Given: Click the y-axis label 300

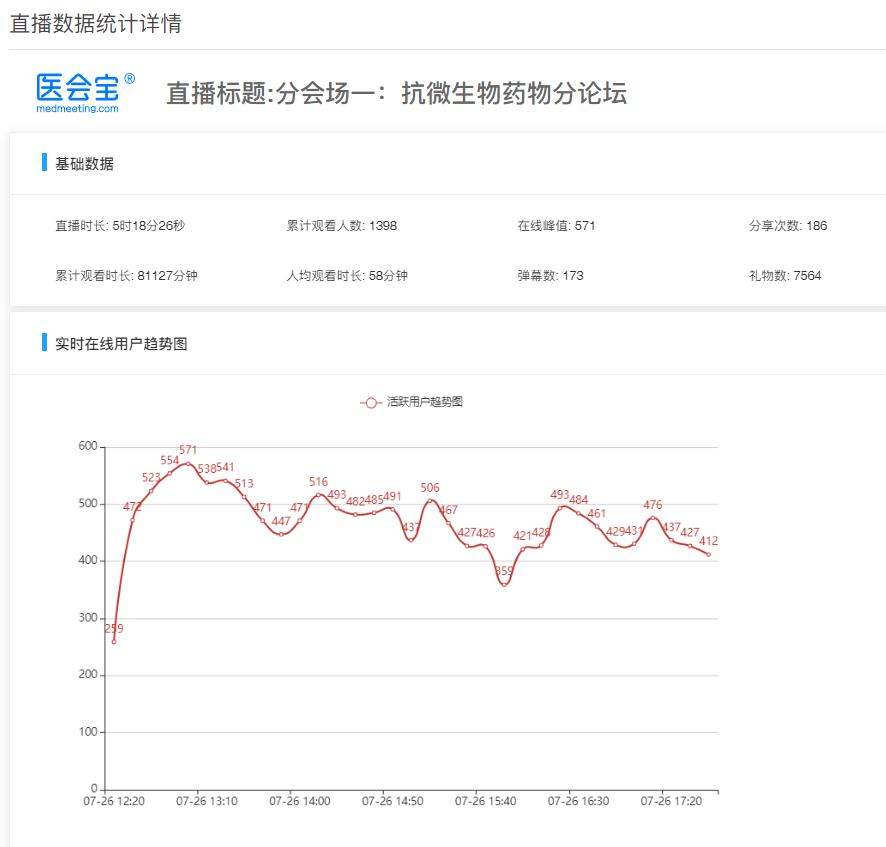Looking at the screenshot, I should tap(88, 618).
